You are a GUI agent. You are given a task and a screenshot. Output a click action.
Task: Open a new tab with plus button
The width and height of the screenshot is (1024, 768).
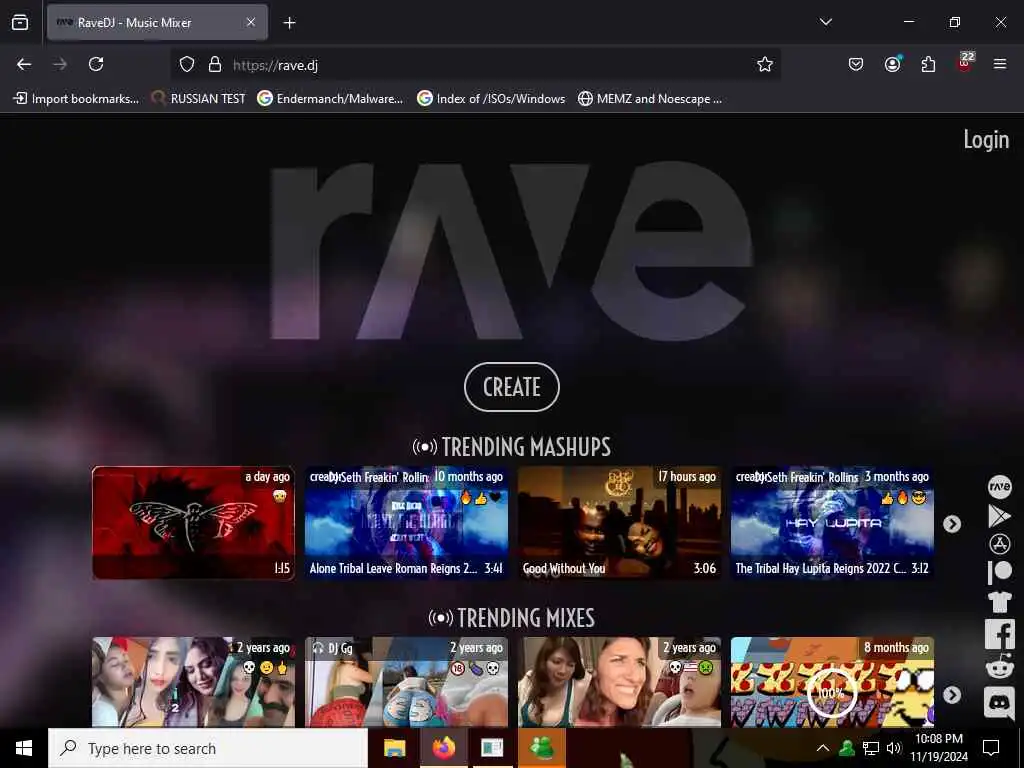pos(289,23)
